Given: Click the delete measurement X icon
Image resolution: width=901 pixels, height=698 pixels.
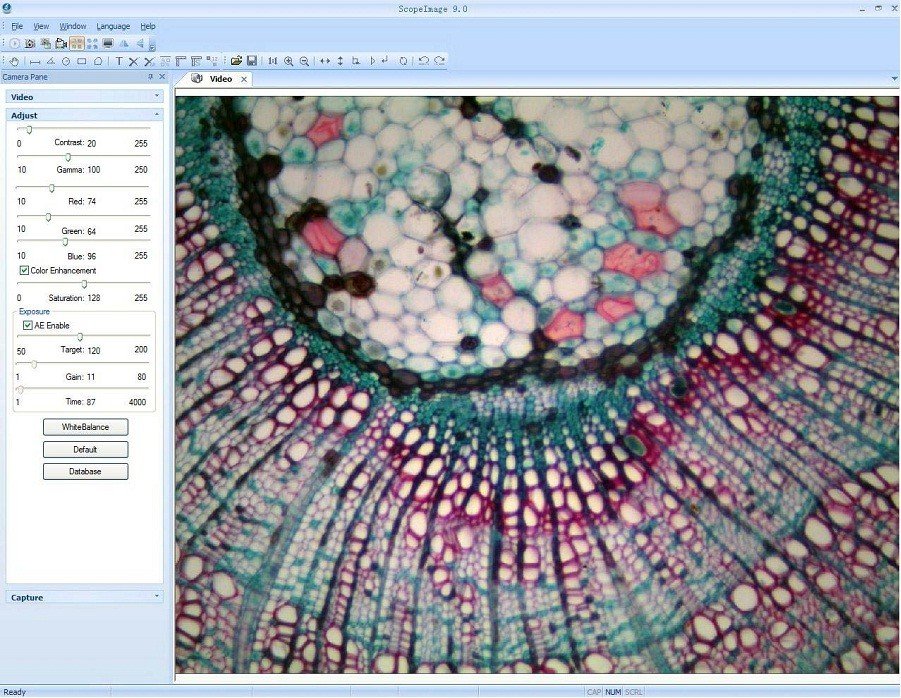Looking at the screenshot, I should click(134, 61).
